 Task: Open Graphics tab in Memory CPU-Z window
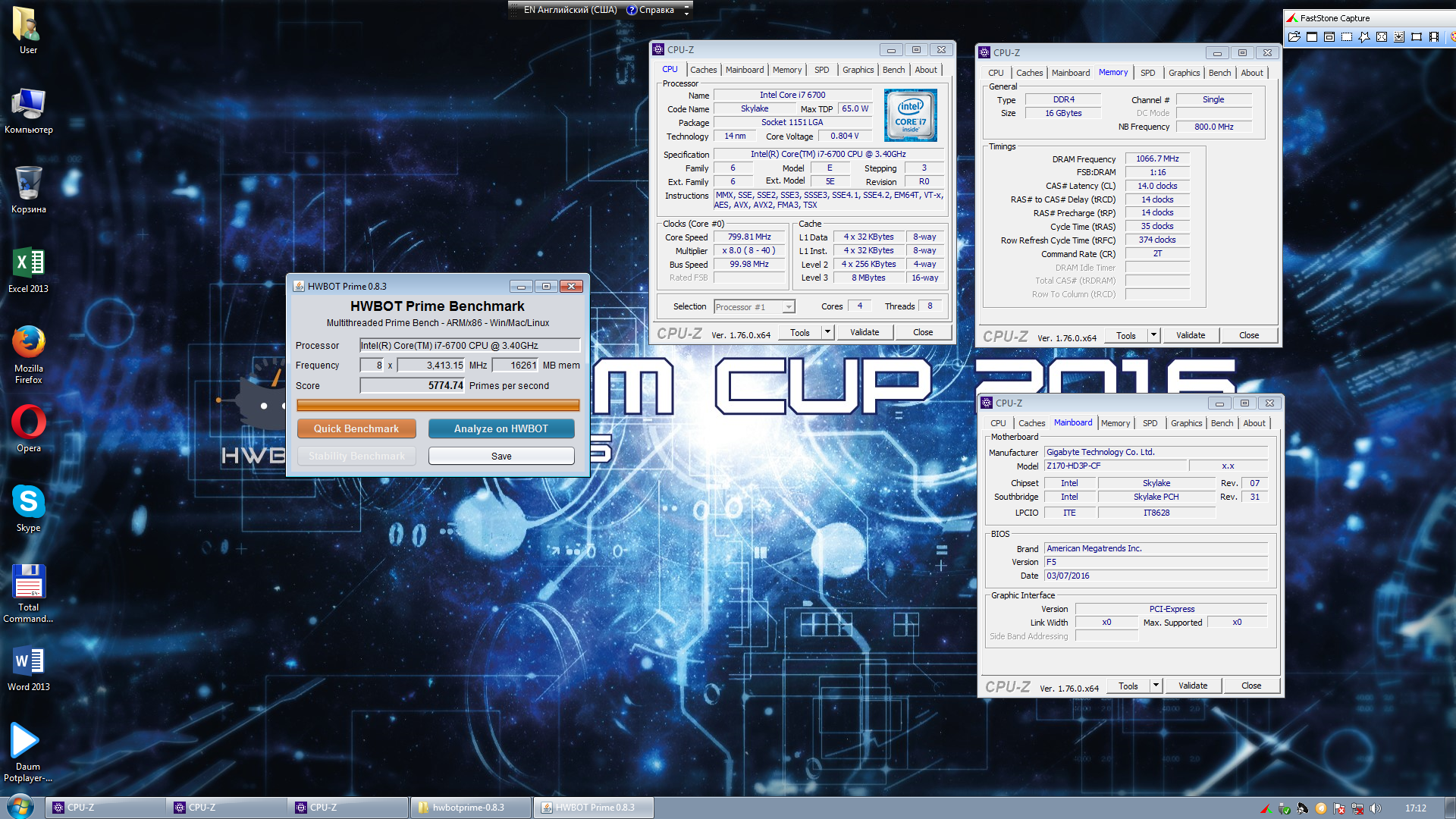click(1184, 73)
